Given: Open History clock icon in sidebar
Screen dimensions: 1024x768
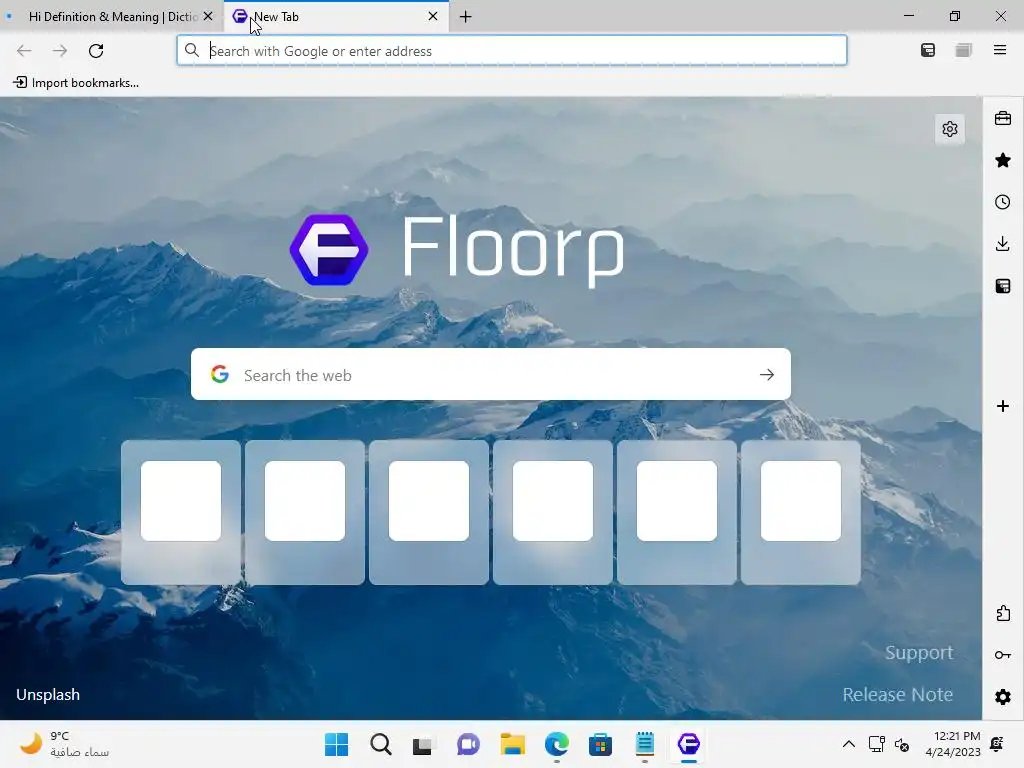Looking at the screenshot, I should (1002, 202).
